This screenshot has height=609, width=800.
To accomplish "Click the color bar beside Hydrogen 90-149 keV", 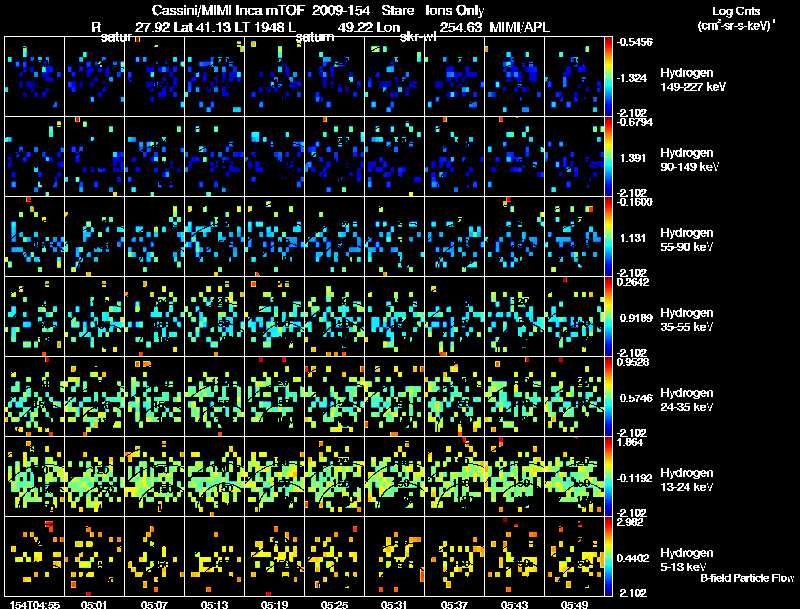I will tap(608, 156).
